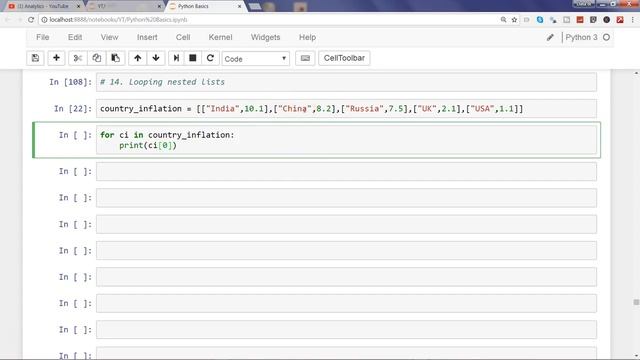Click the scrollbar up arrow
Image resolution: width=640 pixels, height=360 pixels.
(x=636, y=73)
